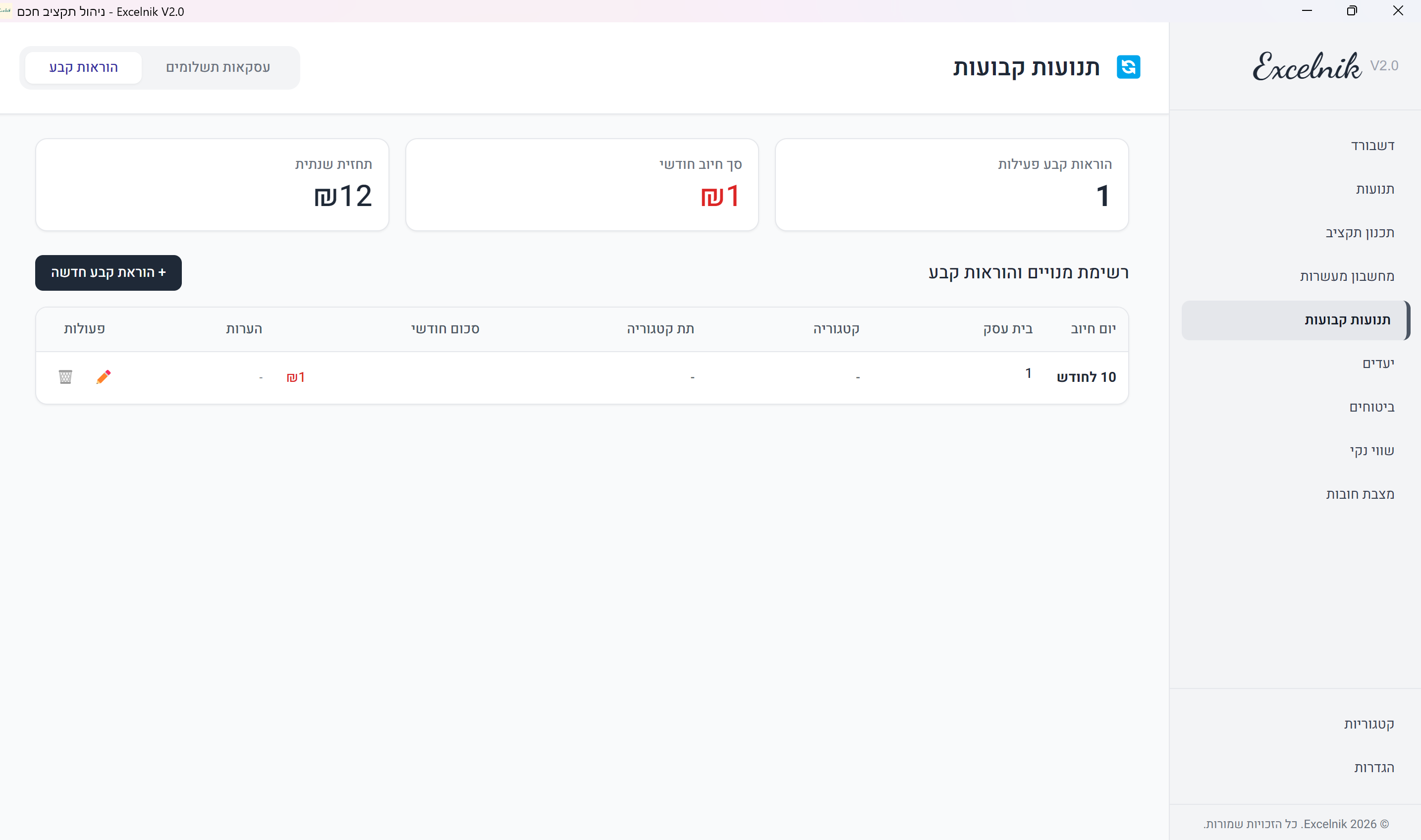Select the הוראות קבע tab
This screenshot has height=840, width=1421.
[x=84, y=67]
